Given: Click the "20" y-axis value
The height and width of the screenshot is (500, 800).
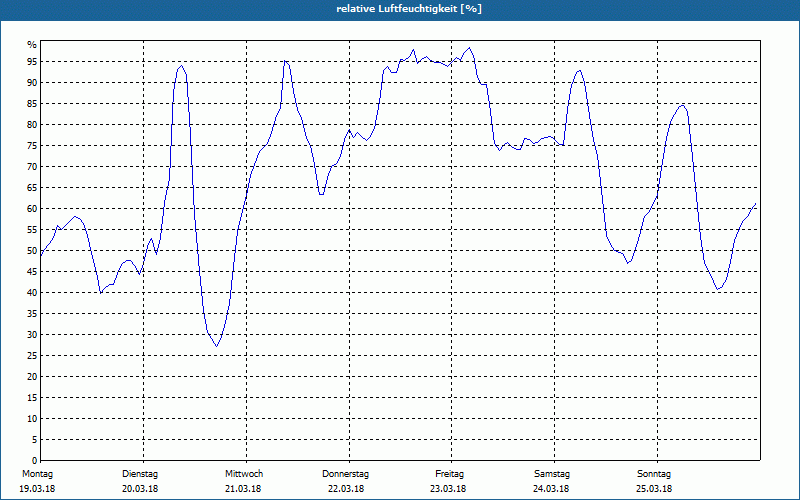Looking at the screenshot, I should (32, 377).
